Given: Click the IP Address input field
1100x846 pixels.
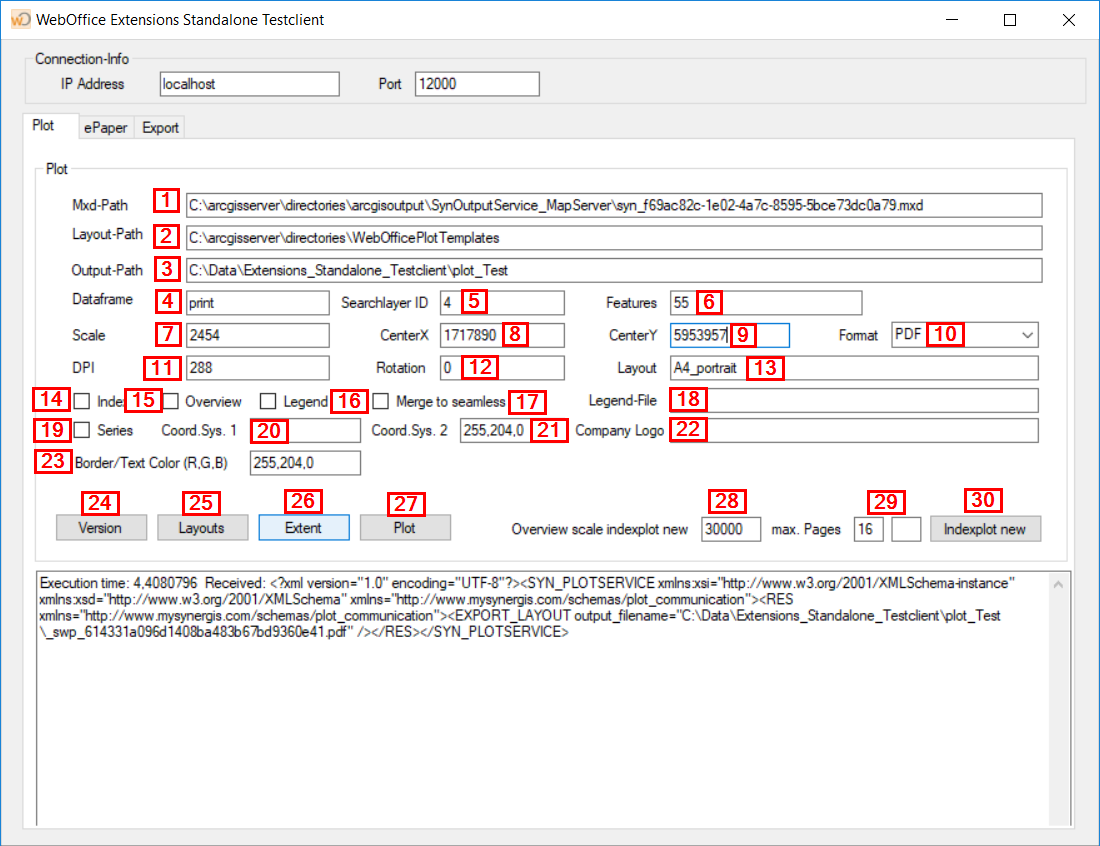Looking at the screenshot, I should [x=248, y=84].
